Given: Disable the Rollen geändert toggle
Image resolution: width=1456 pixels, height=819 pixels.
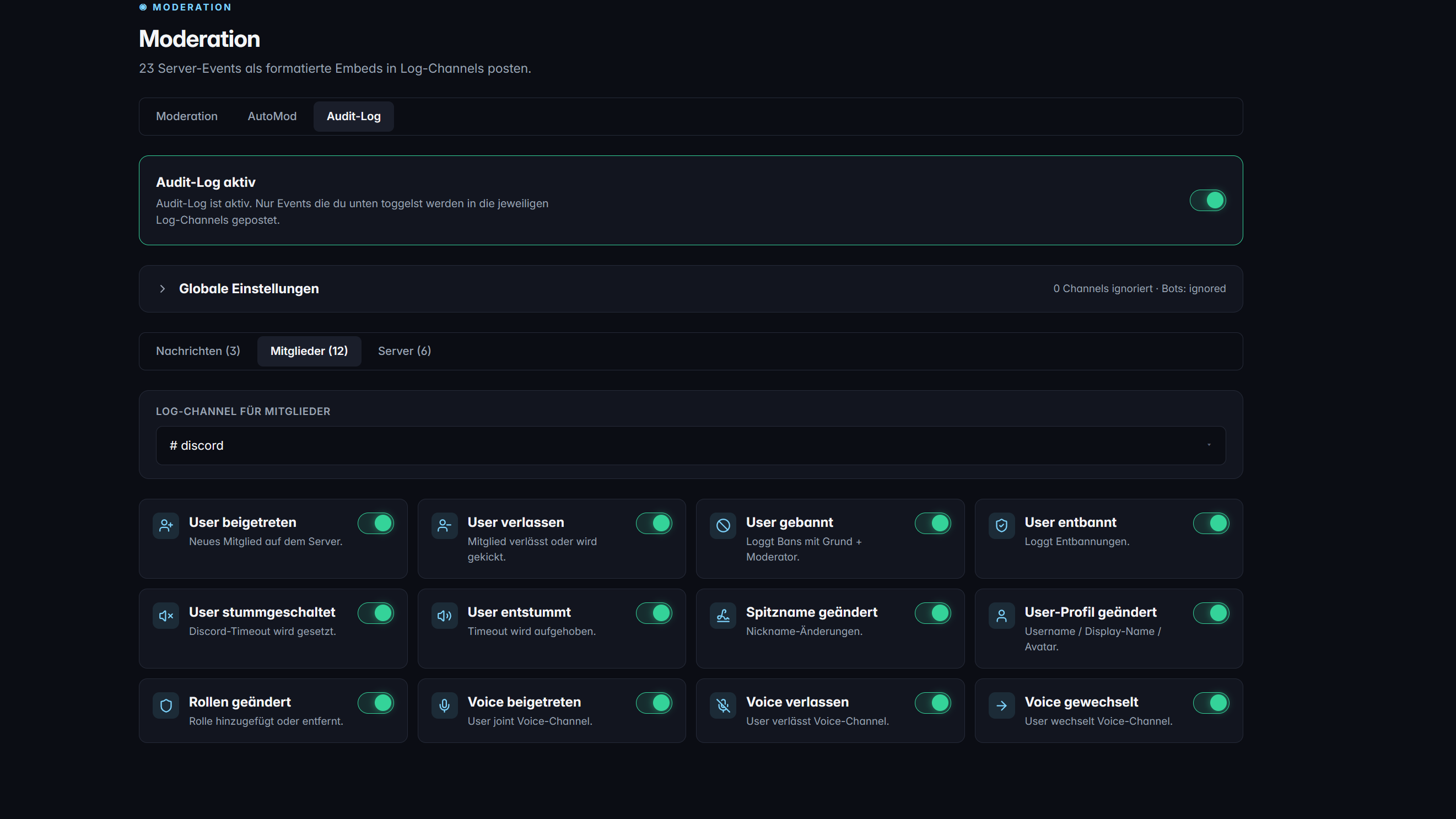Looking at the screenshot, I should (376, 703).
